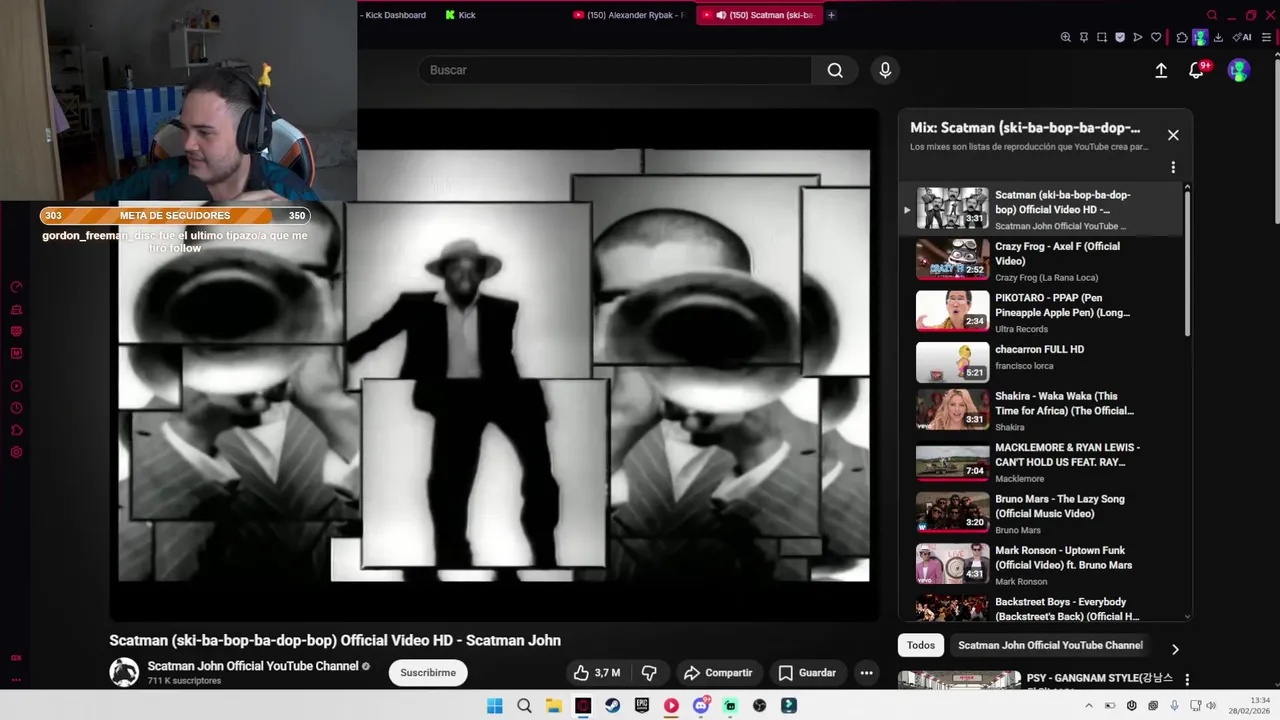Start voice search with the microphone icon
The height and width of the screenshot is (720, 1280).
884,70
